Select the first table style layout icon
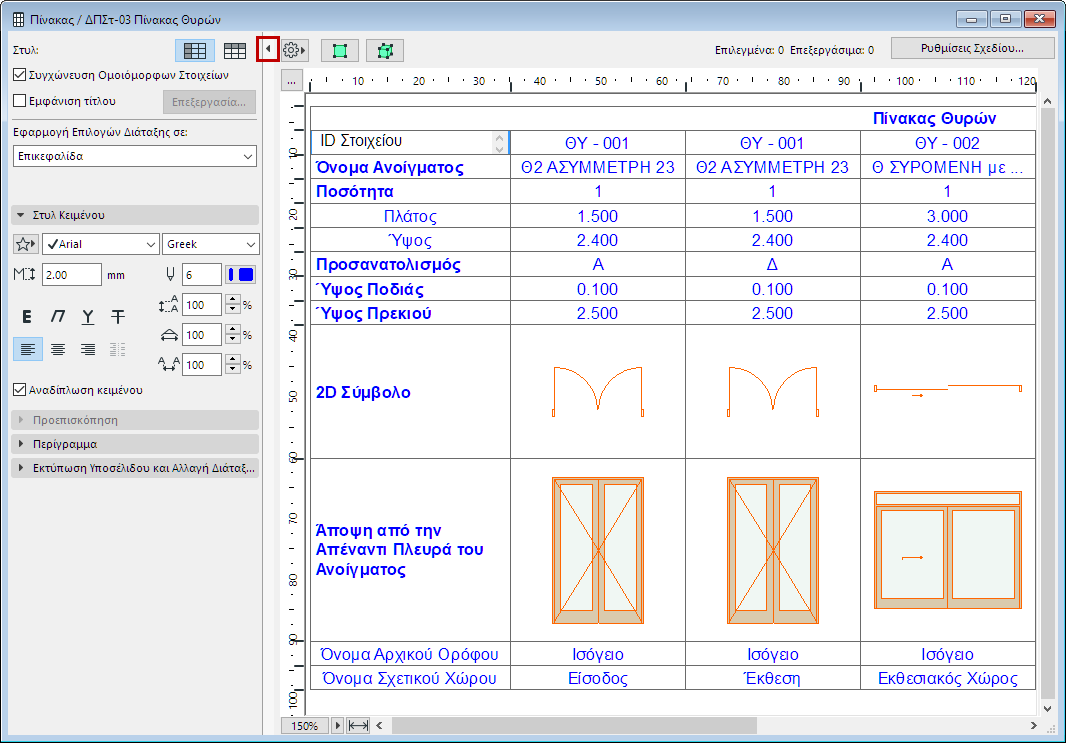 [195, 50]
